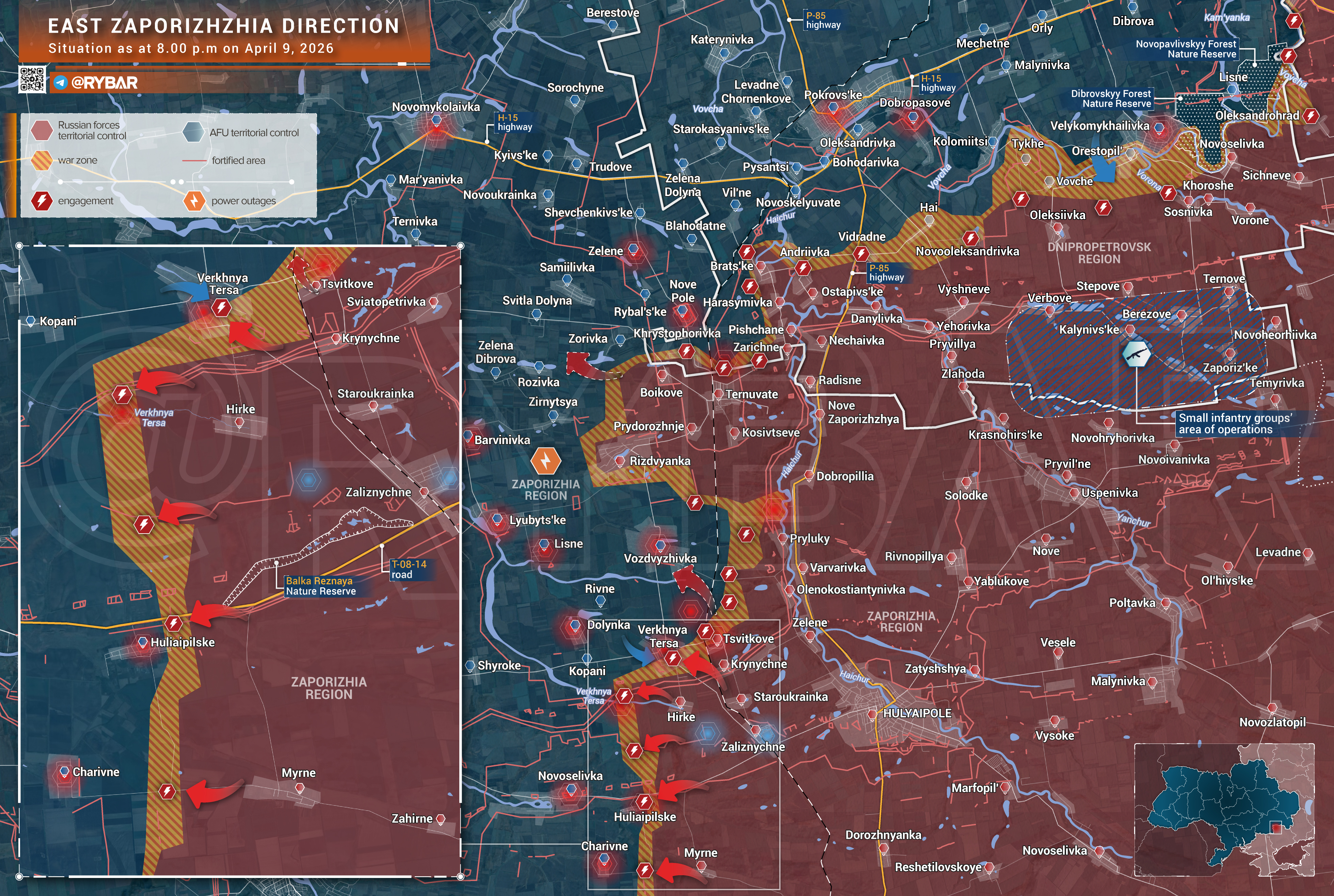Click the HULYAIPOLE city label

(917, 713)
